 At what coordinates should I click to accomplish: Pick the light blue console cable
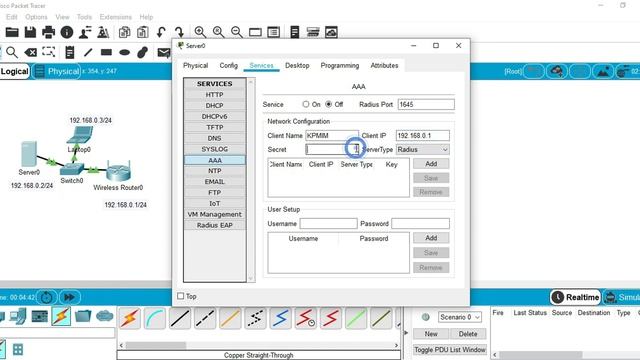coord(155,318)
